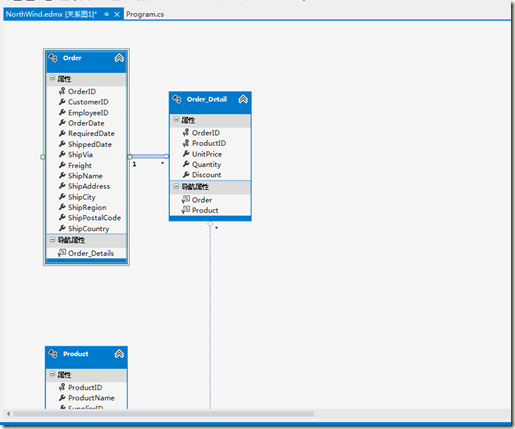Click ProductName wrench icon in Product

(x=62, y=397)
